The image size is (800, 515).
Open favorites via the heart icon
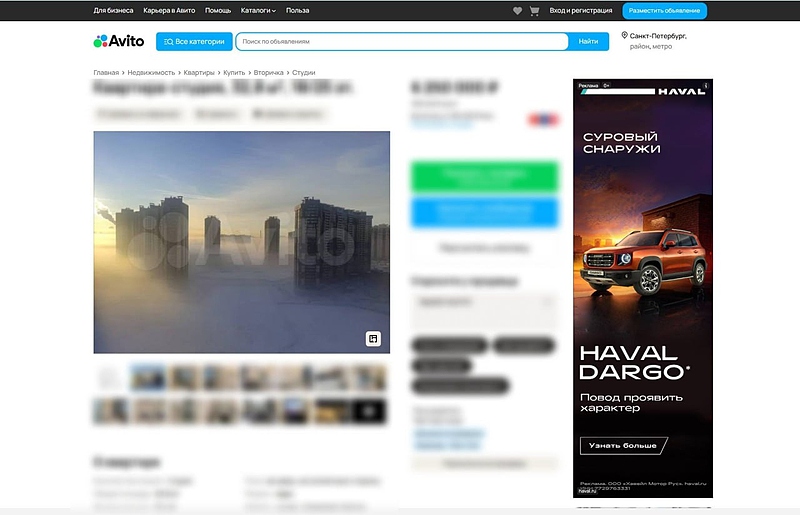(x=517, y=11)
